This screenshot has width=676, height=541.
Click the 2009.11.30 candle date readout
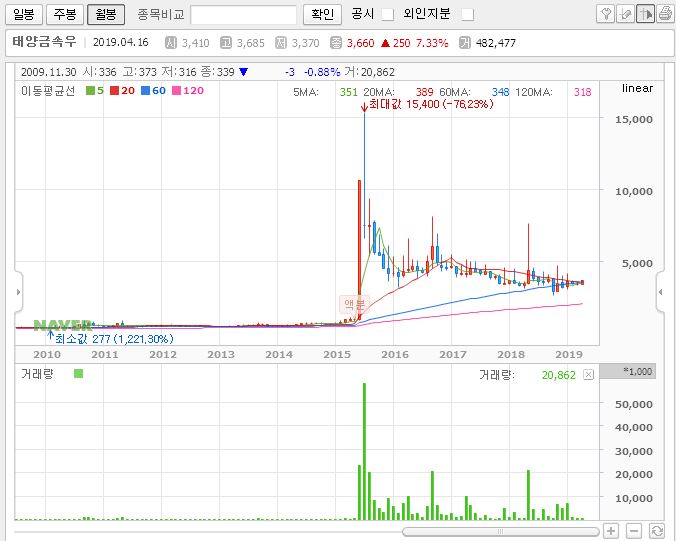click(49, 72)
